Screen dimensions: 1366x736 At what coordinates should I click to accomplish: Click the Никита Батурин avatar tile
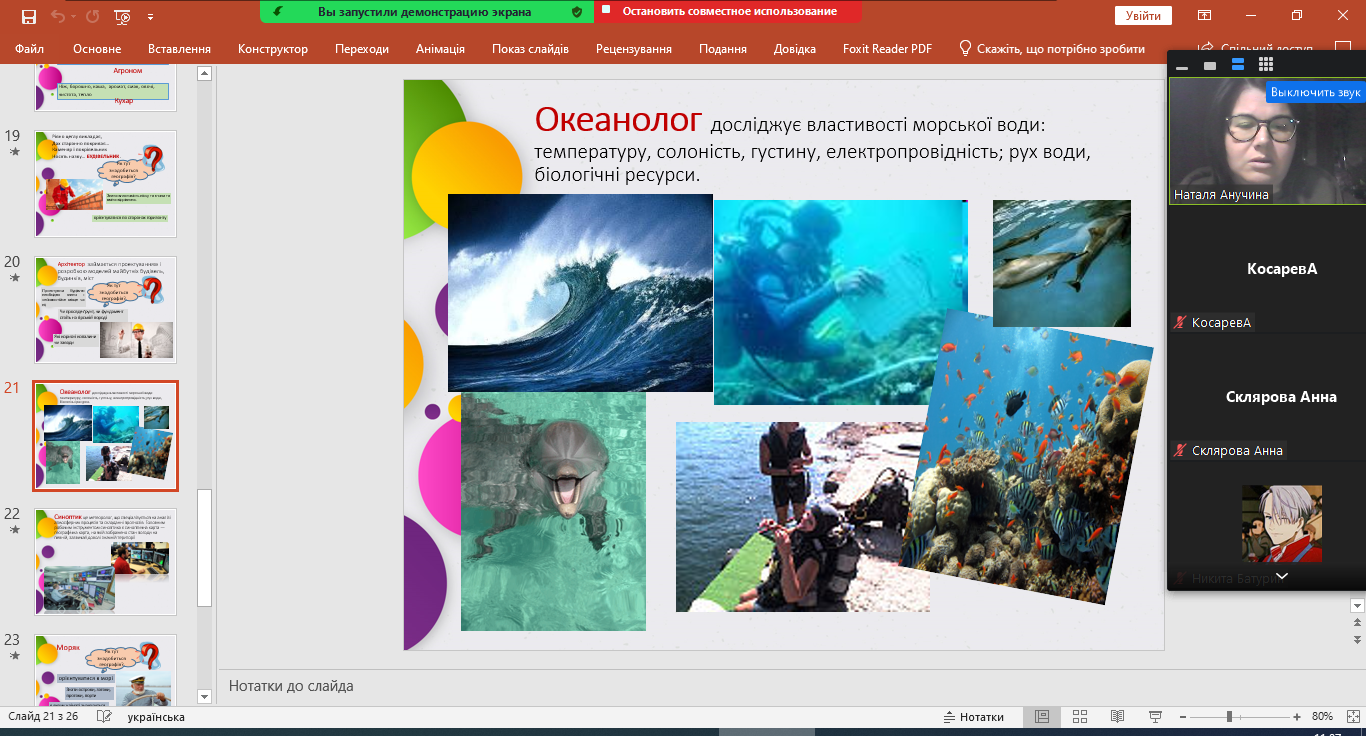(x=1281, y=523)
